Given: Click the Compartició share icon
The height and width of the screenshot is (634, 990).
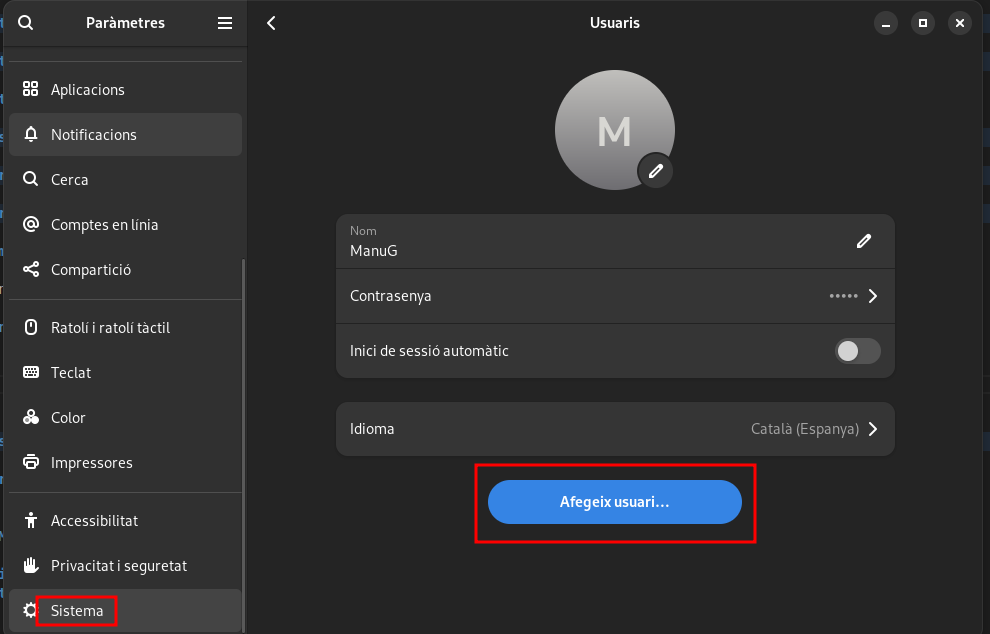Looking at the screenshot, I should tap(31, 270).
